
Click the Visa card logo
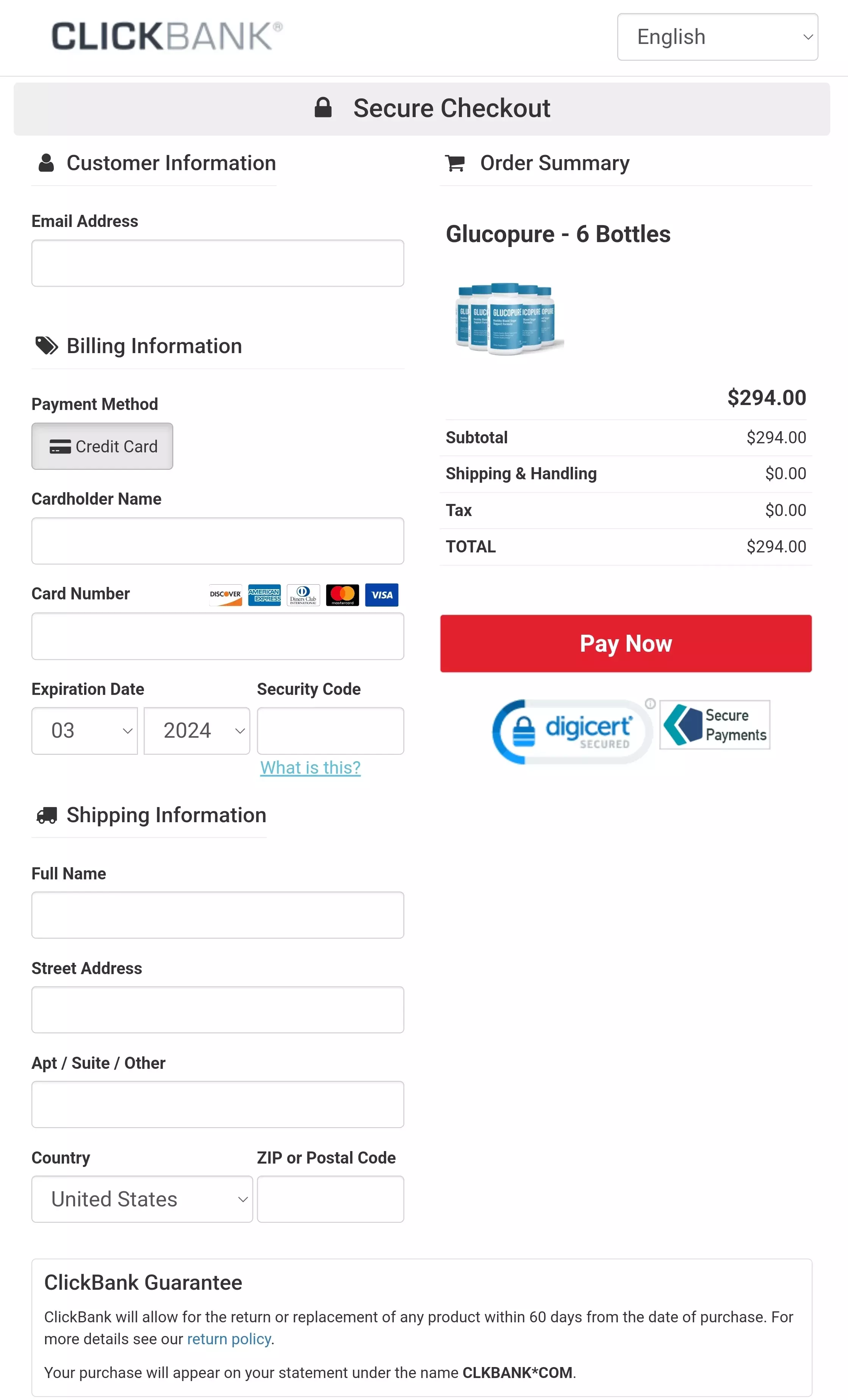coord(382,595)
